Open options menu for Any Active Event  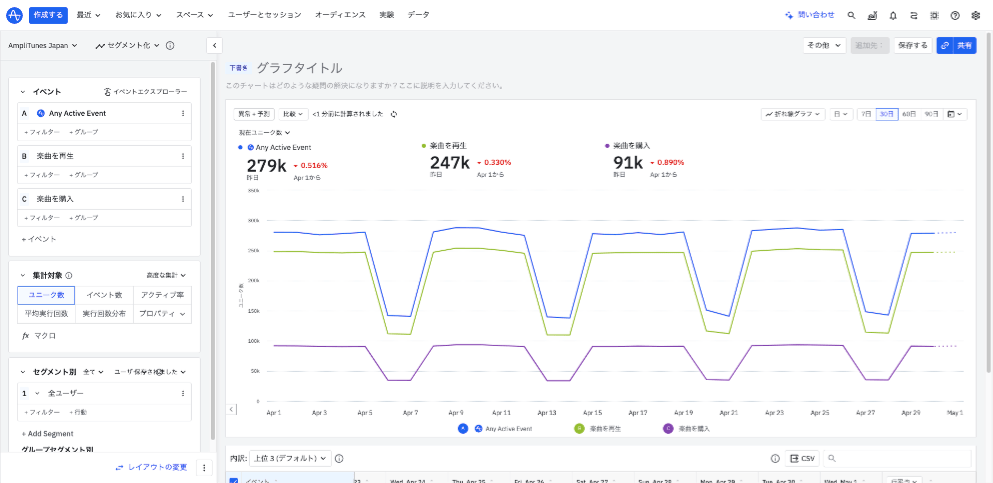[183, 114]
